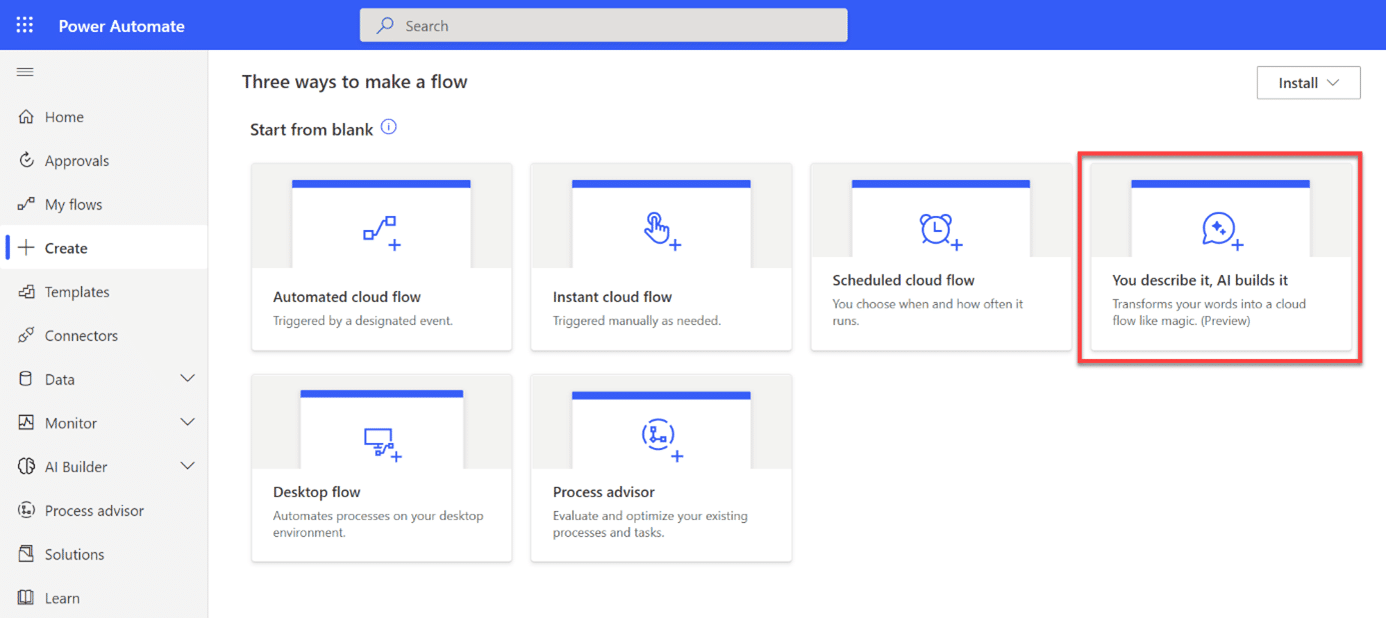Click info icon beside Start from blank
This screenshot has height=618, width=1386.
coord(389,127)
